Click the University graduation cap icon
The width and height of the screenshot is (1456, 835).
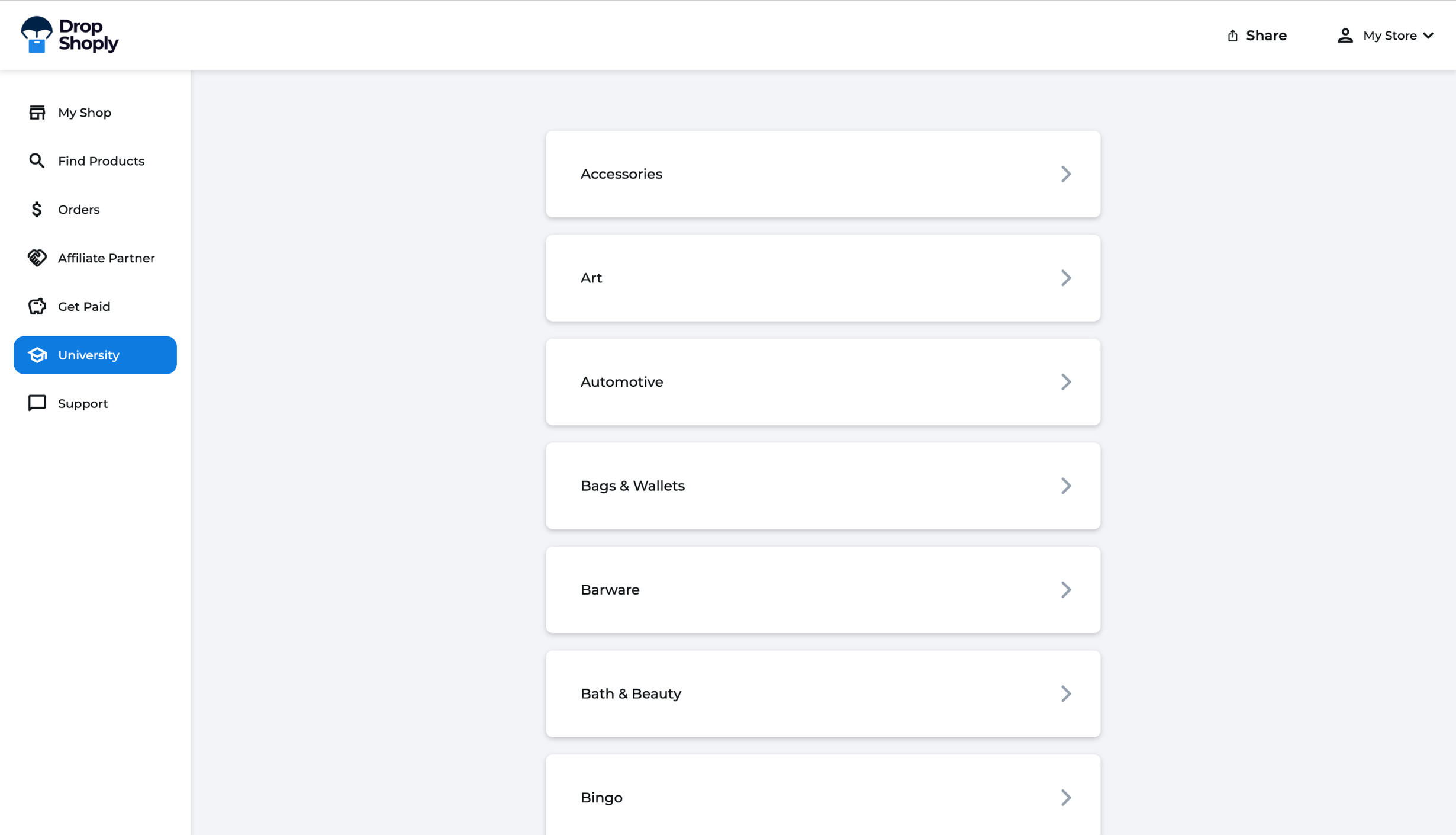point(37,355)
